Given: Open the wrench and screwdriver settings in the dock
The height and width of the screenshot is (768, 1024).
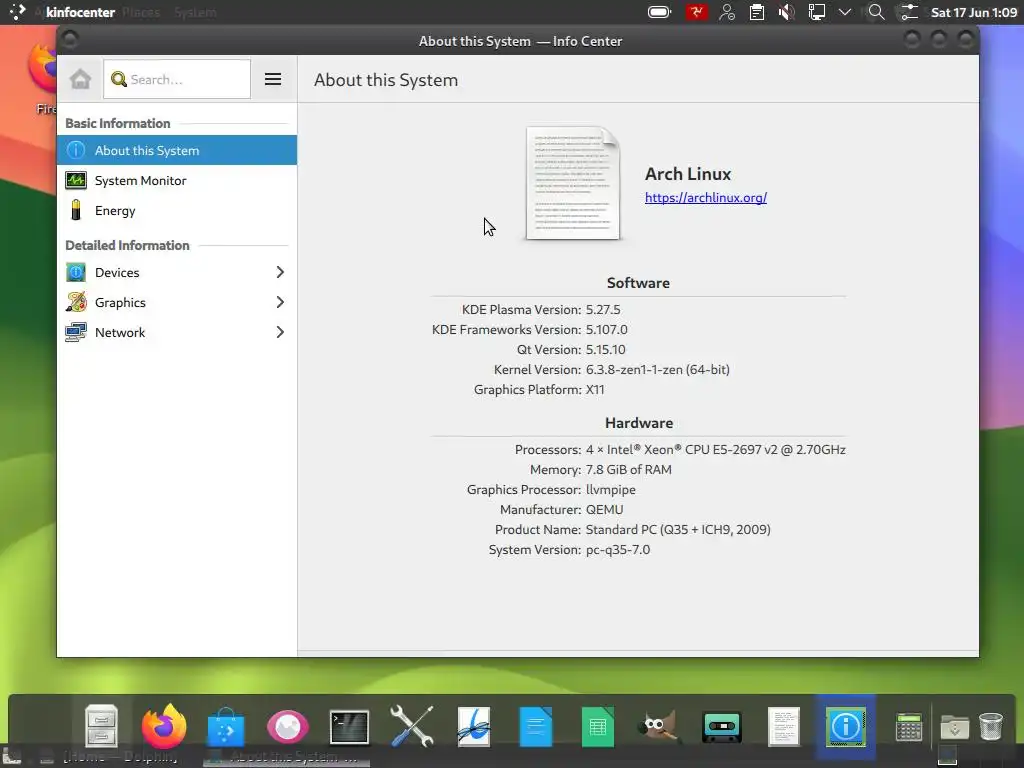Looking at the screenshot, I should point(411,726).
